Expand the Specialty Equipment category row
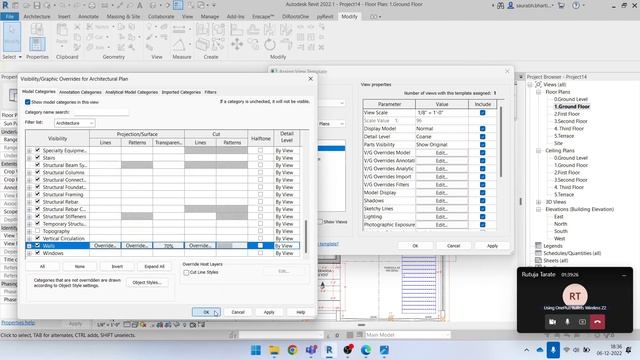Viewport: 640px width, 360px height. tap(29, 151)
